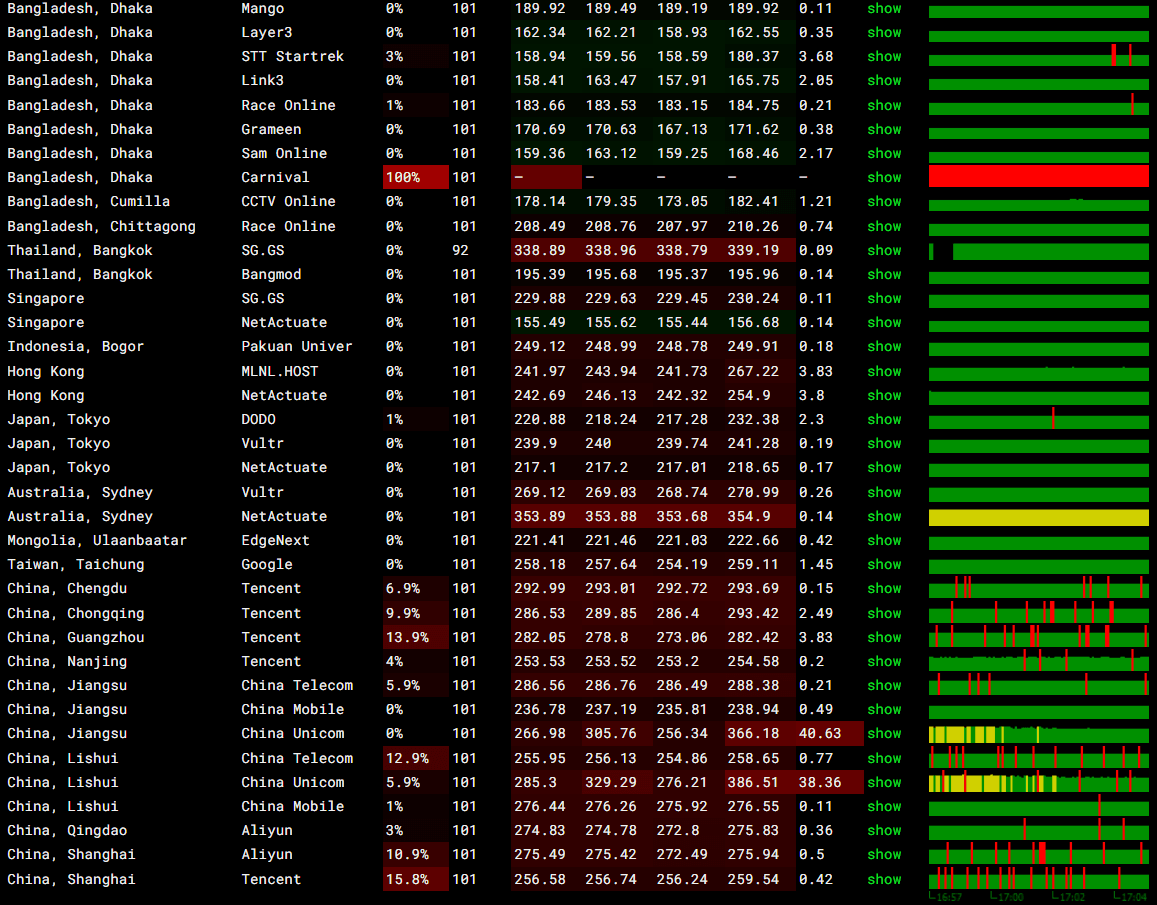Viewport: 1157px width, 905px height.
Task: Click the "40.63" deviation value
Action: pyautogui.click(x=820, y=734)
